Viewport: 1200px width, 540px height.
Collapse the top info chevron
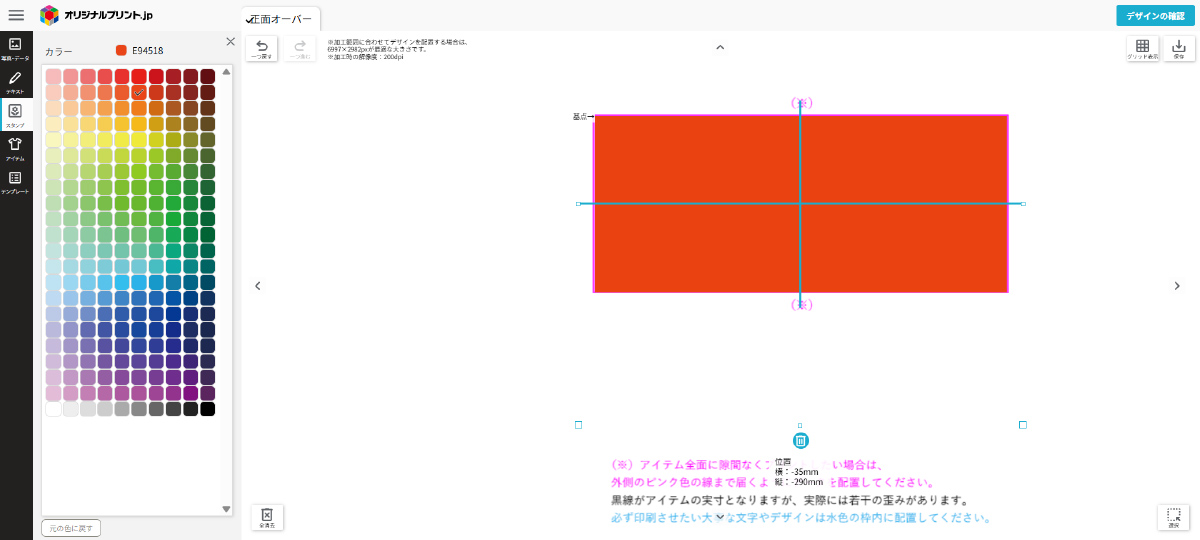[720, 47]
